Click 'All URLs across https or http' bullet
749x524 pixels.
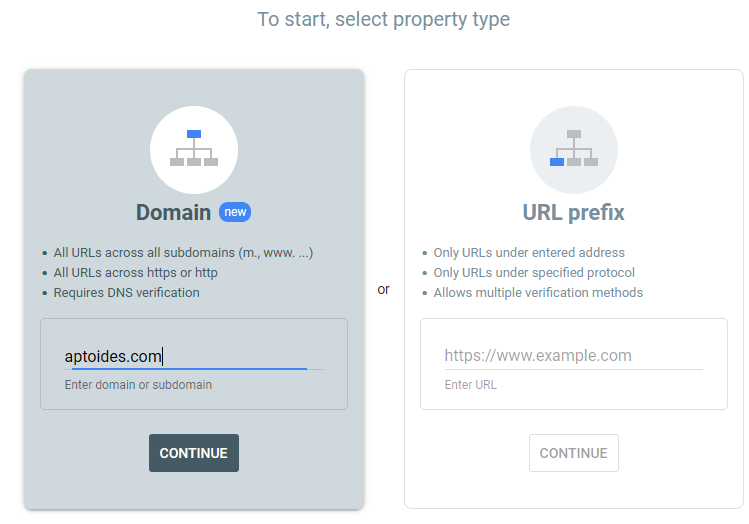coord(136,273)
